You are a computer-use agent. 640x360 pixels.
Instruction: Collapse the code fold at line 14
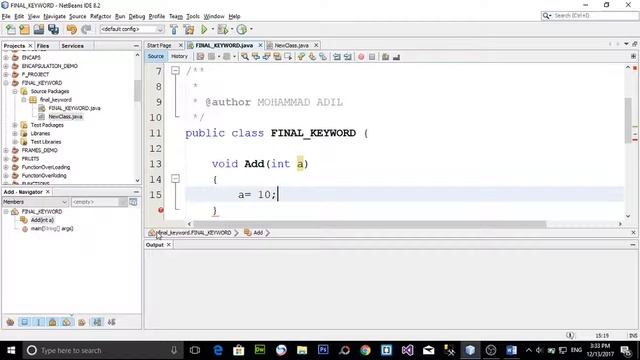(x=175, y=179)
